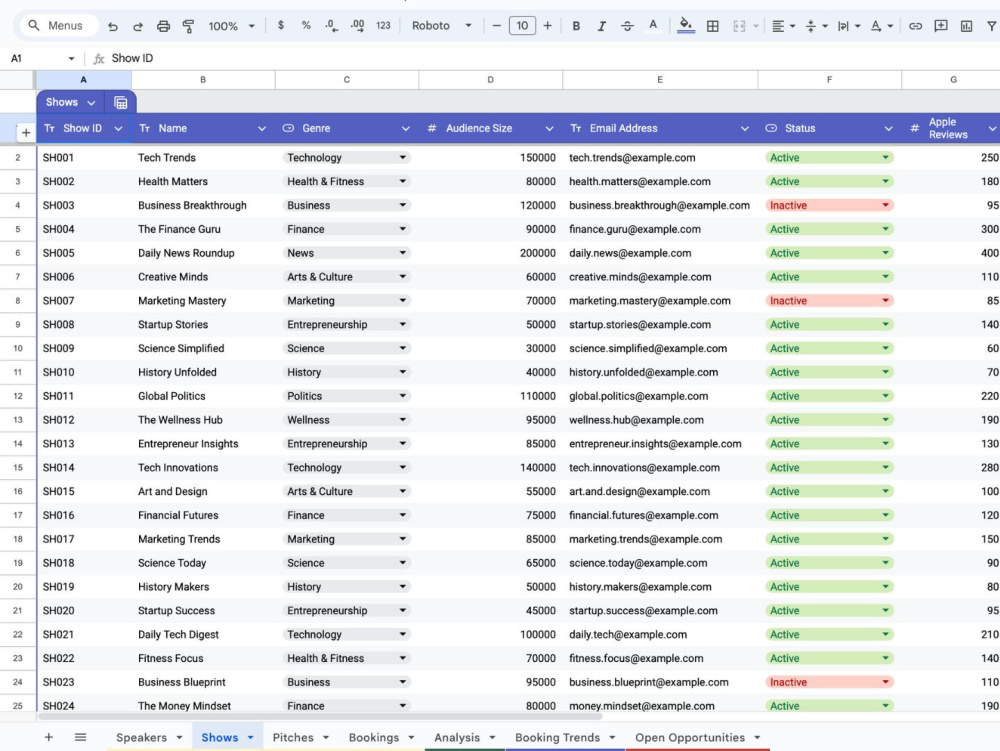1000x751 pixels.
Task: Switch to the Pitches sheet tab
Action: pyautogui.click(x=293, y=737)
